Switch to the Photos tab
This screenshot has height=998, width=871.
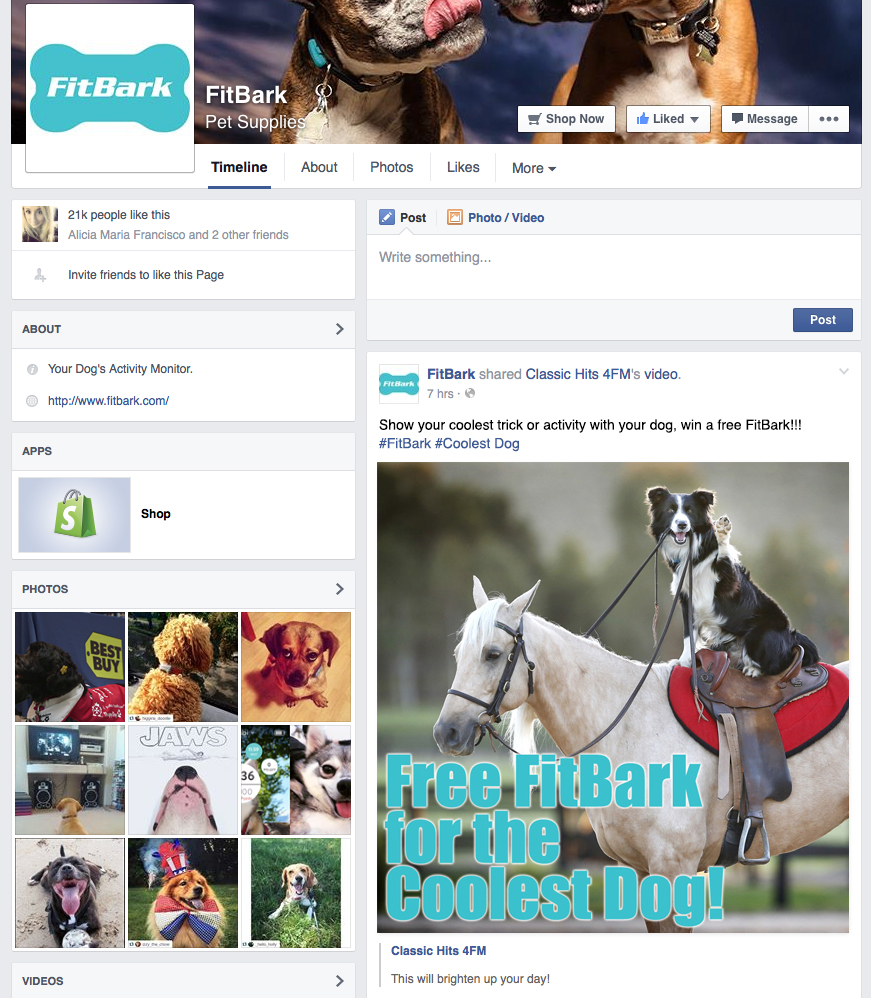tap(392, 167)
